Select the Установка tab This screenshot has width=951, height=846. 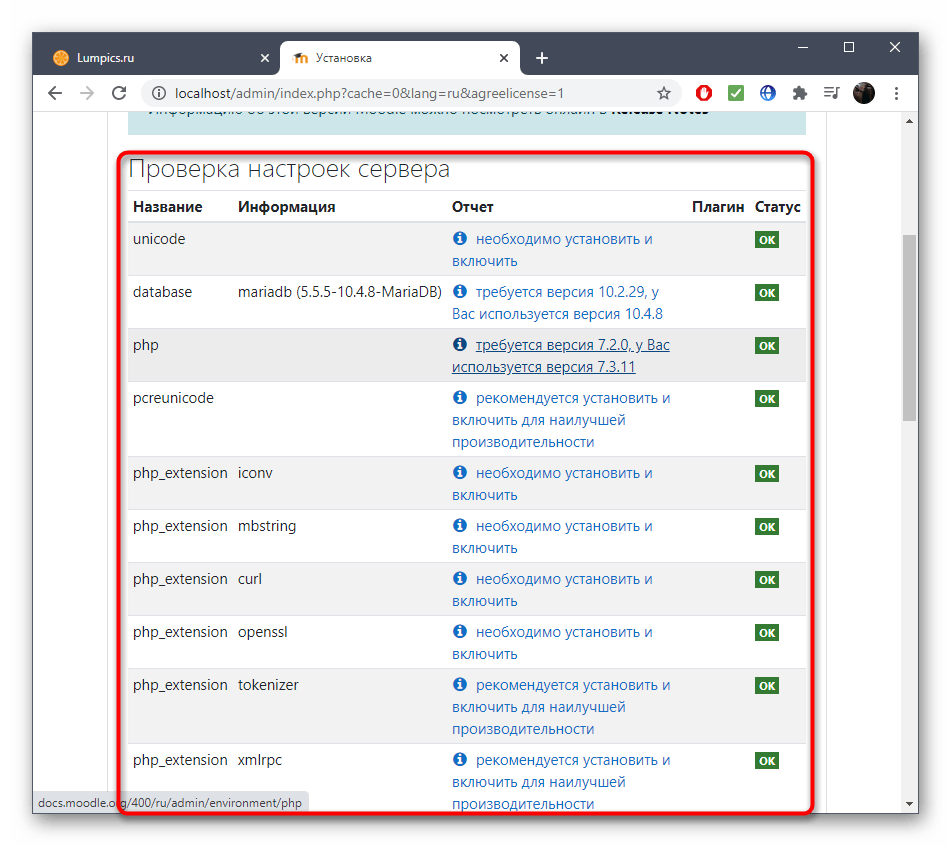point(400,58)
